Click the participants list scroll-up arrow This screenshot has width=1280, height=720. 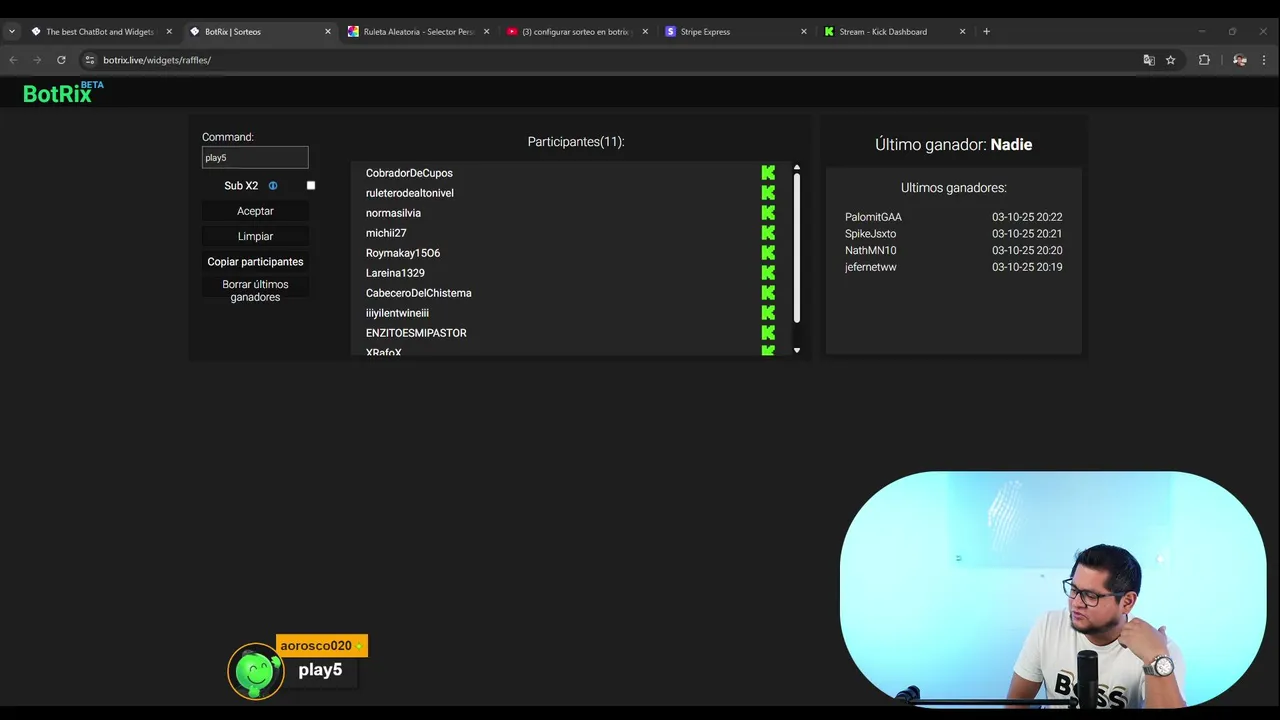tap(797, 167)
